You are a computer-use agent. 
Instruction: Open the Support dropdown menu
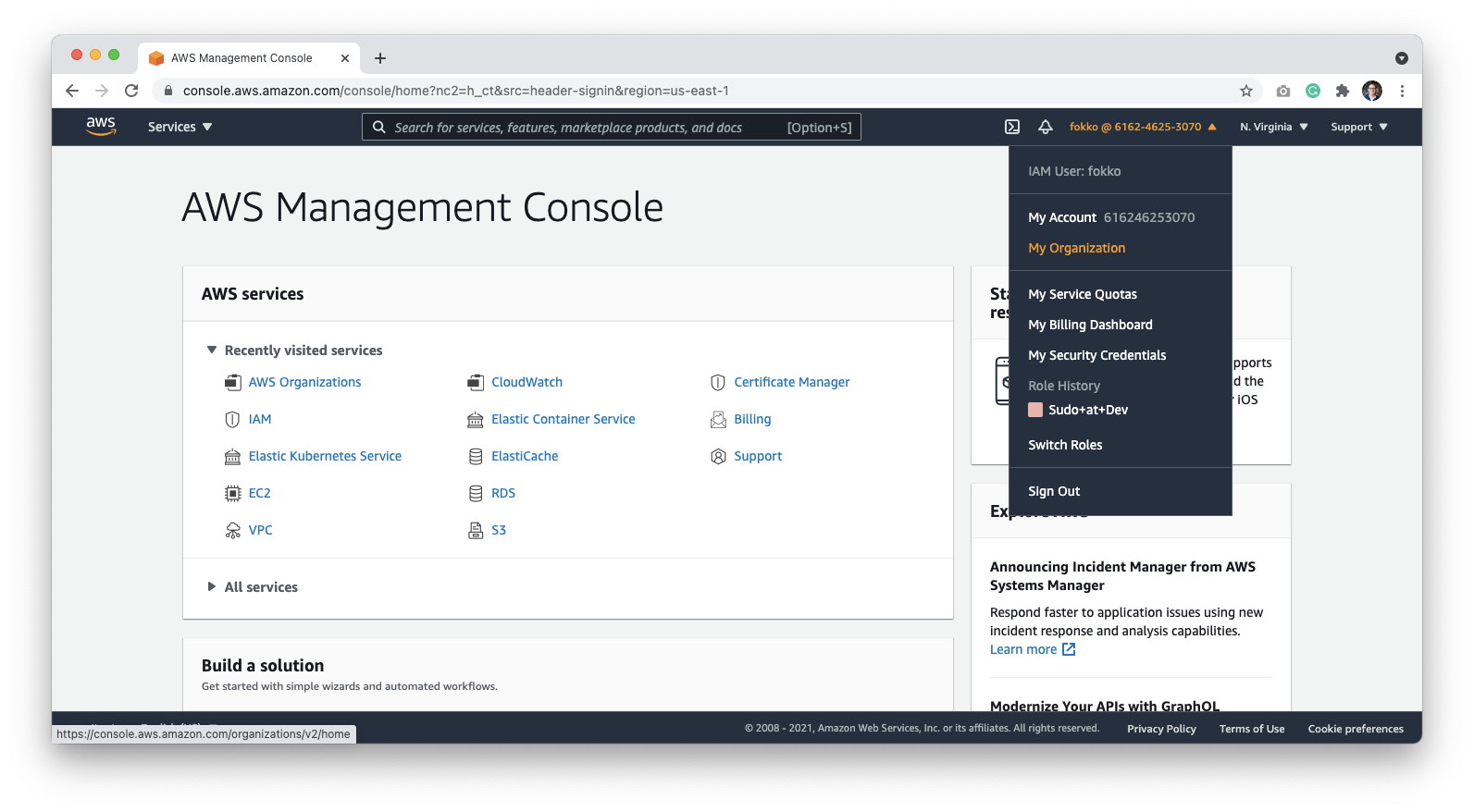click(1359, 127)
